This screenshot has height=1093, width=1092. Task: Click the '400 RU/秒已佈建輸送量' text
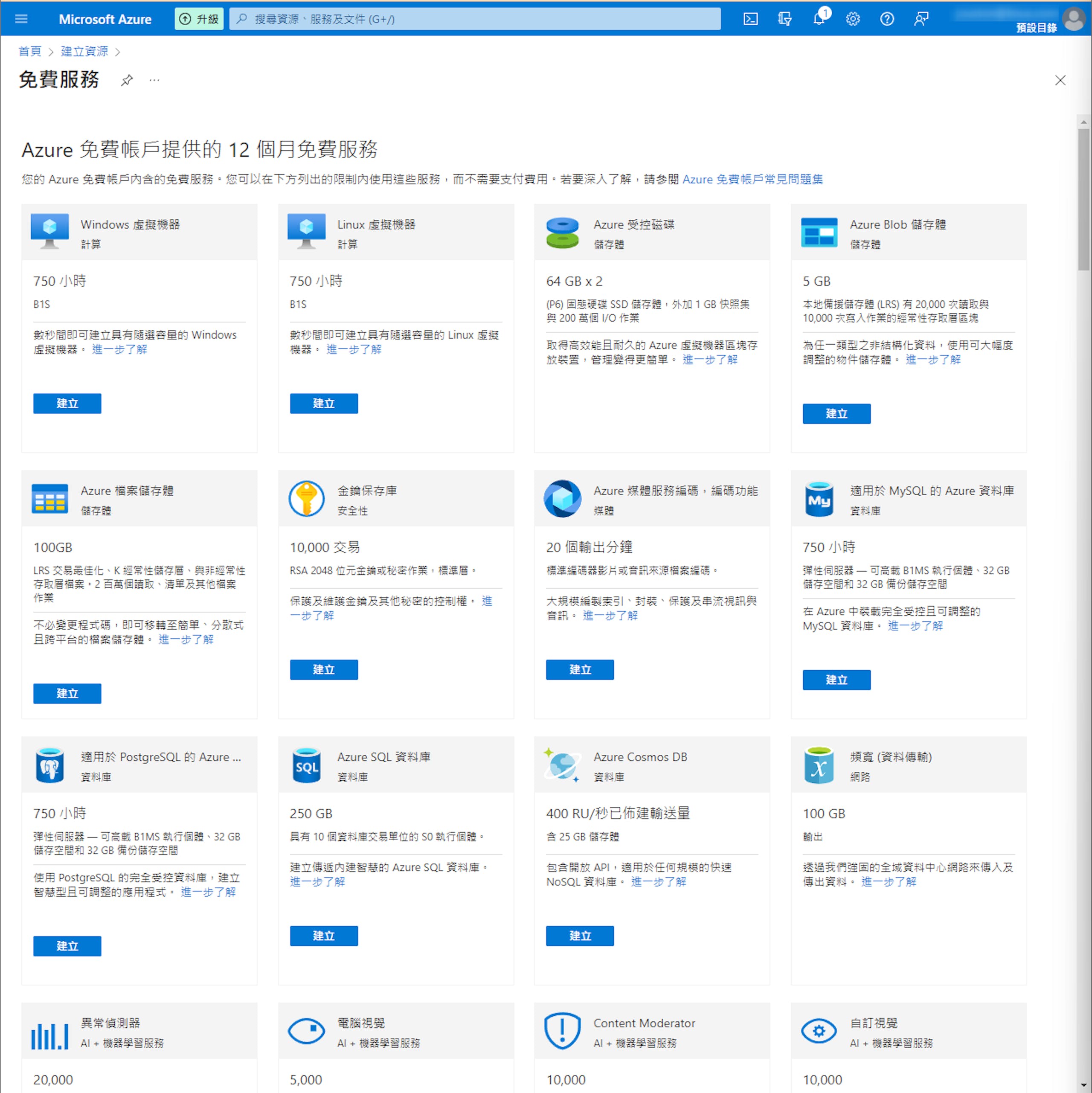point(618,814)
